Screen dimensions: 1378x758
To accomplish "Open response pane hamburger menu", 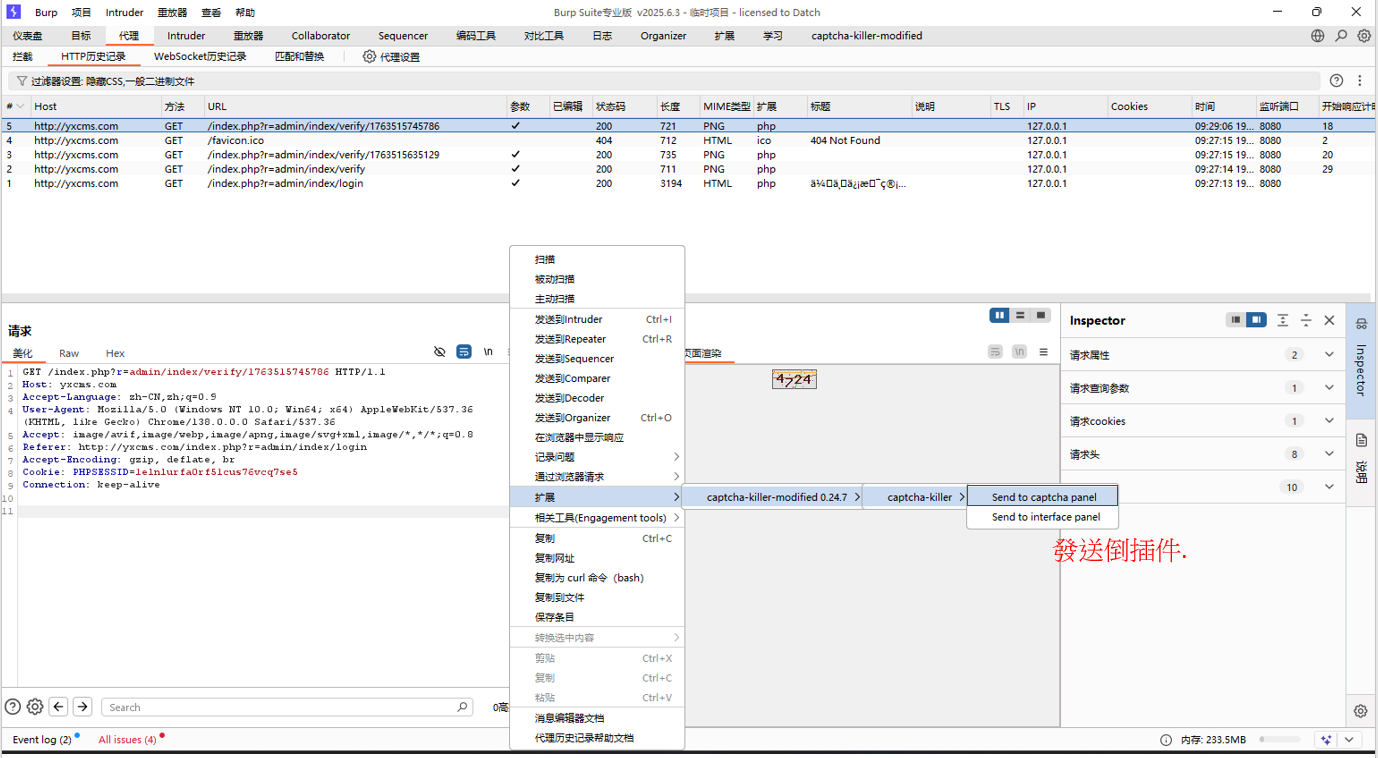I will point(1043,352).
